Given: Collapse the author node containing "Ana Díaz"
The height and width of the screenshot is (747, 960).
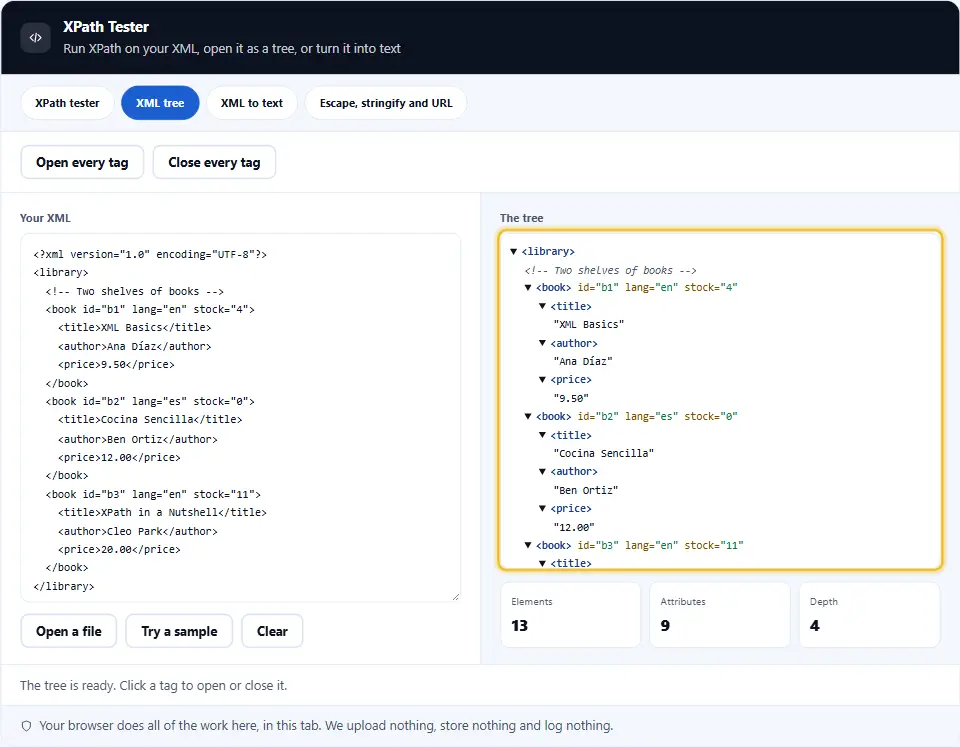Looking at the screenshot, I should (542, 343).
